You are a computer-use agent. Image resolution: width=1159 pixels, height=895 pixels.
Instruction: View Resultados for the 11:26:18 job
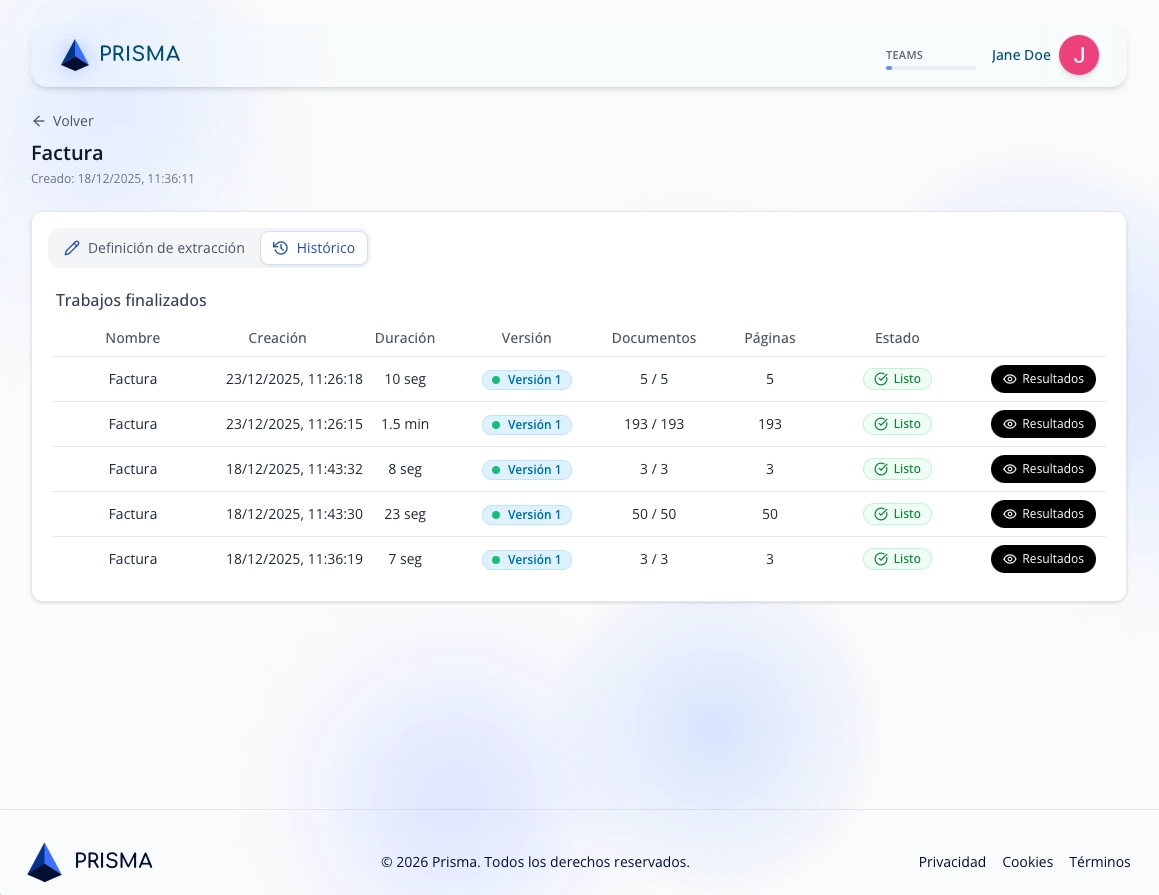[1043, 379]
